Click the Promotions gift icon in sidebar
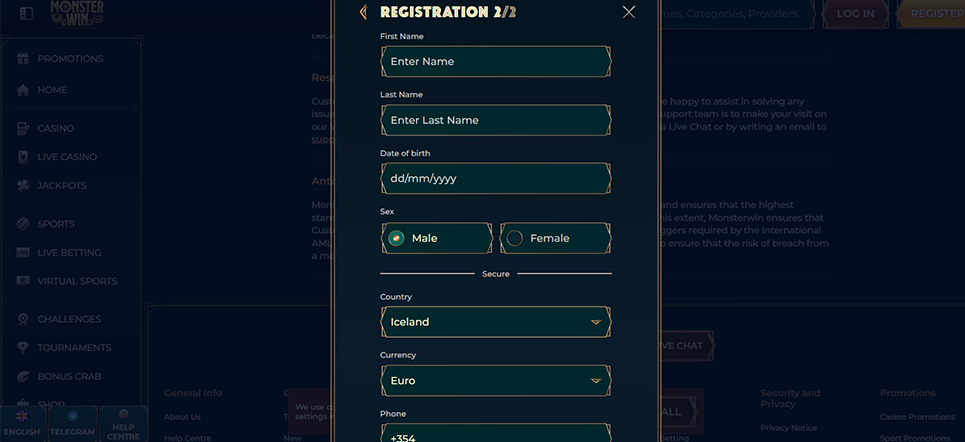Screen dimensions: 965x442 [x=23, y=59]
